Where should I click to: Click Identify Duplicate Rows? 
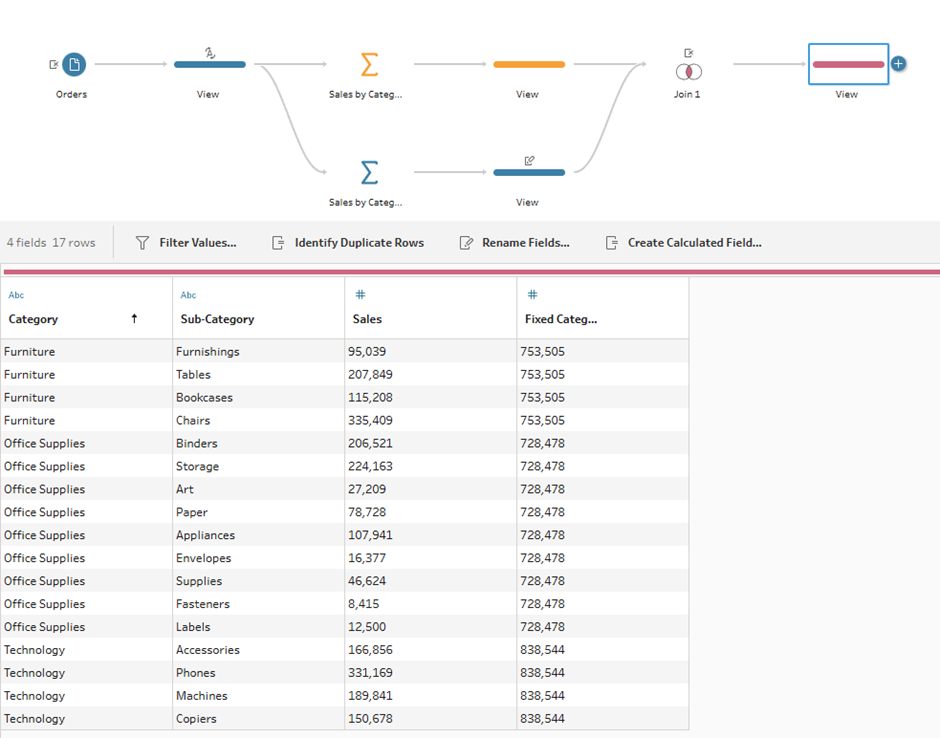pyautogui.click(x=348, y=243)
